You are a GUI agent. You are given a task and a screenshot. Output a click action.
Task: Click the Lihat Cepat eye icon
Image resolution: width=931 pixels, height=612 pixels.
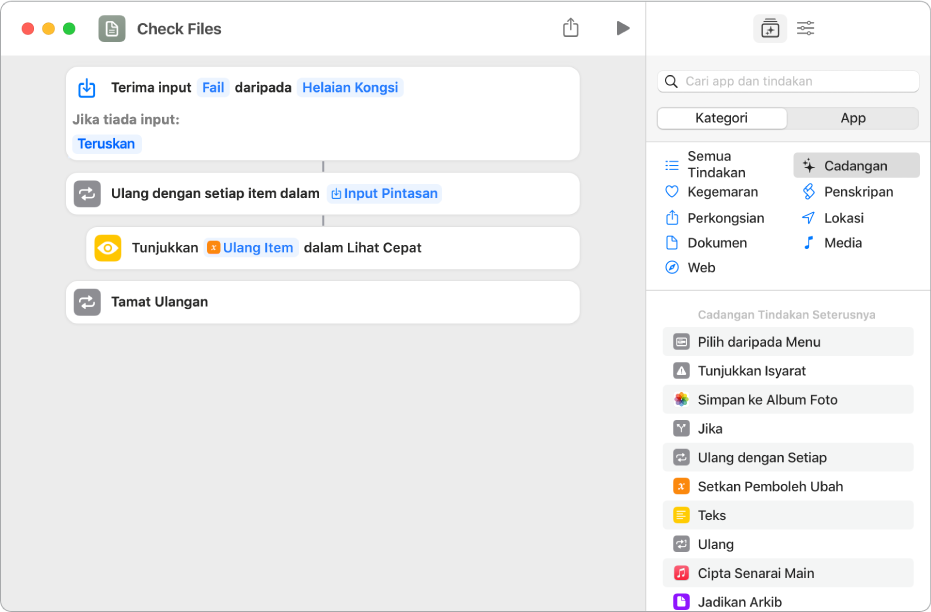click(108, 248)
